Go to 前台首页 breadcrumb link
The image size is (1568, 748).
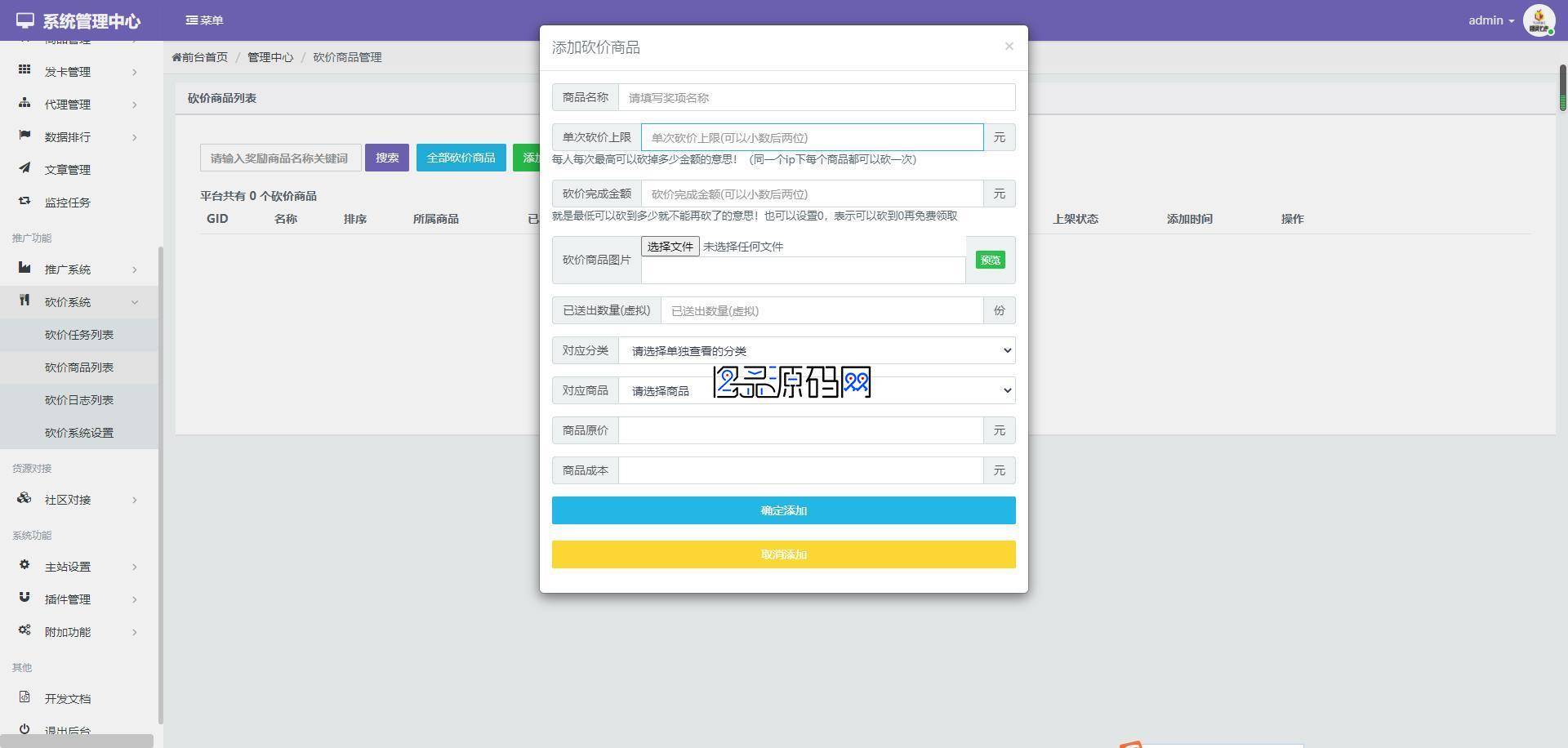200,57
